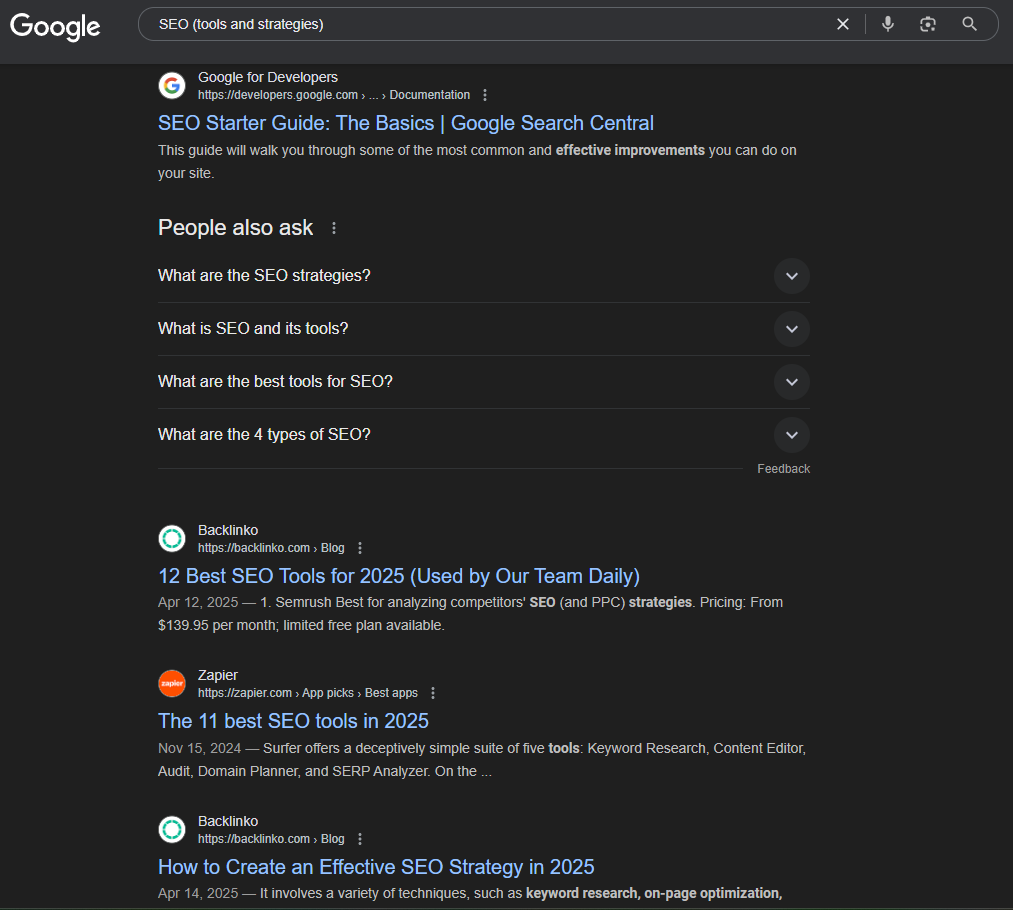Click the 'Apr 14, 2025' snippet date
This screenshot has height=910, width=1013.
(x=198, y=893)
